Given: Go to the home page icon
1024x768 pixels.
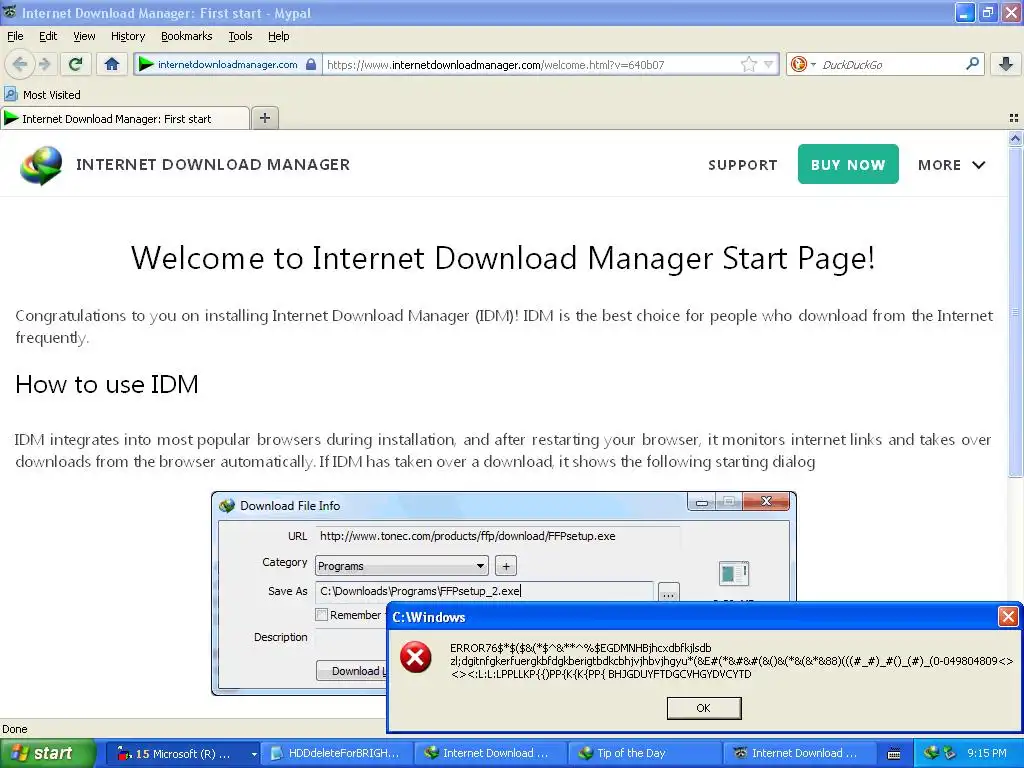Looking at the screenshot, I should coord(112,64).
